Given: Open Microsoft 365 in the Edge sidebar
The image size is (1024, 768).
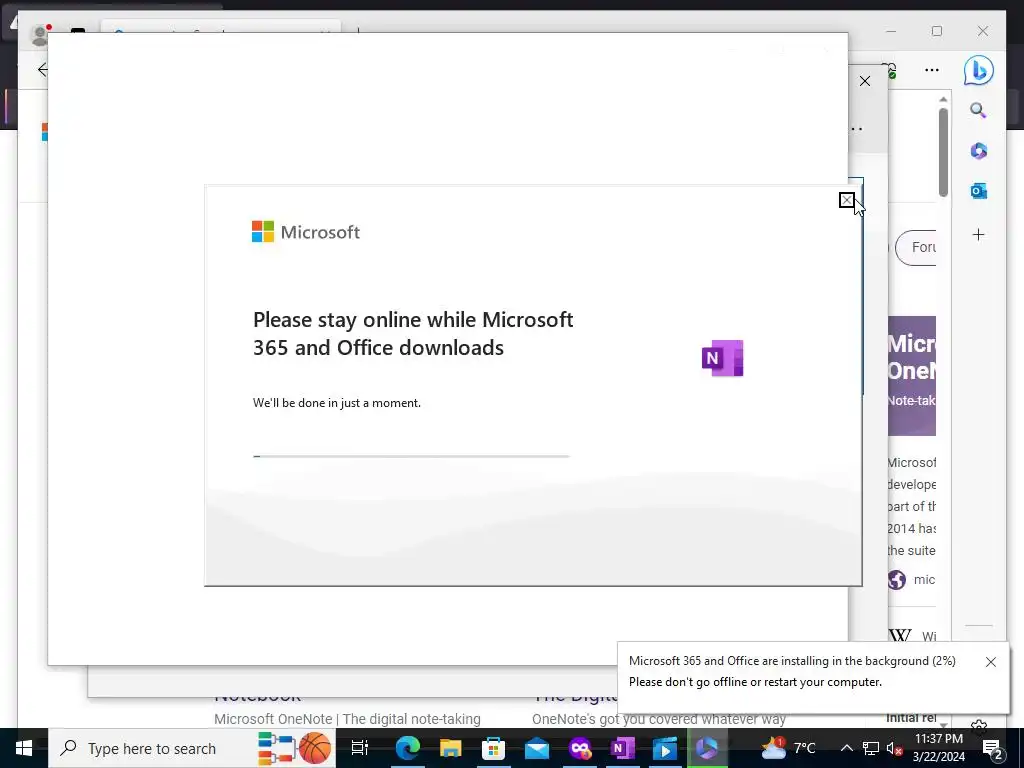Looking at the screenshot, I should pos(978,151).
